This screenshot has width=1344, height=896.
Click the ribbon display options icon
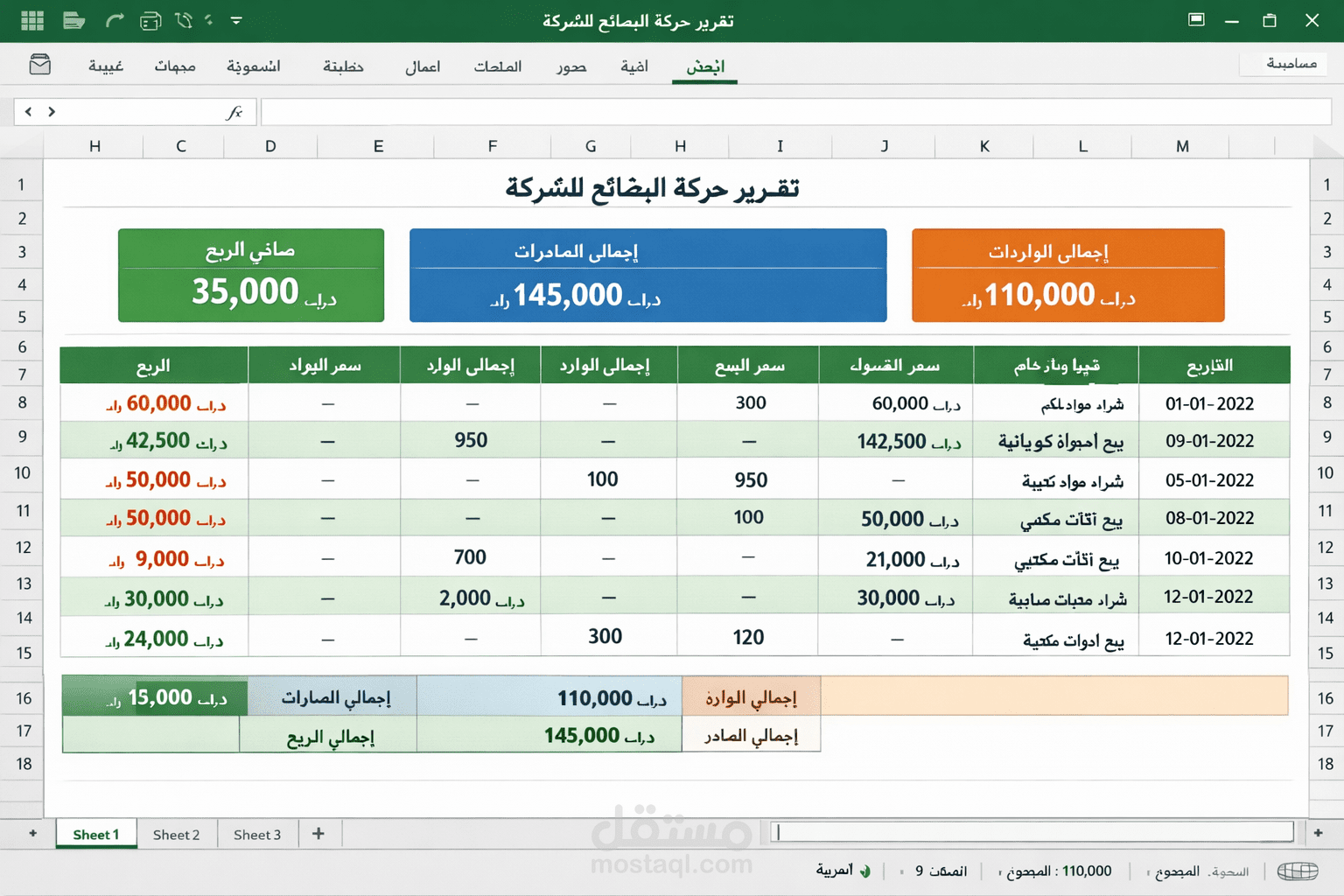coord(1196,19)
